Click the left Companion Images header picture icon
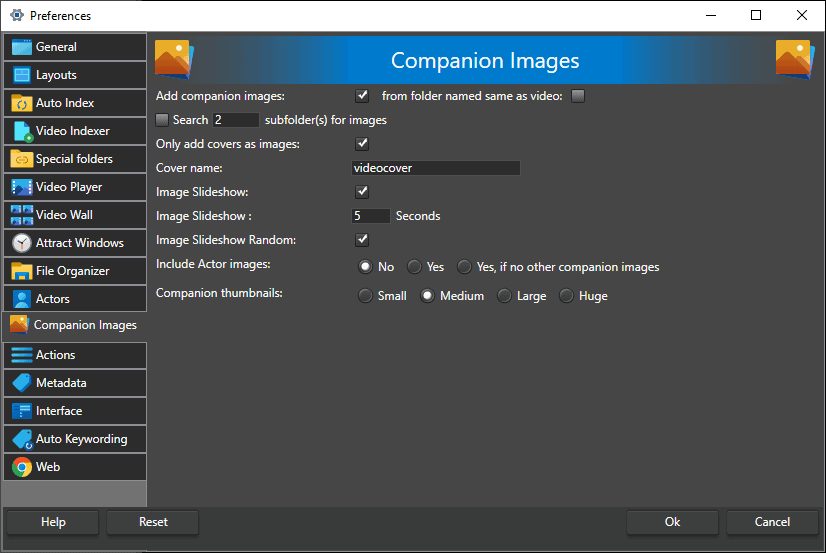826x553 pixels. (174, 60)
